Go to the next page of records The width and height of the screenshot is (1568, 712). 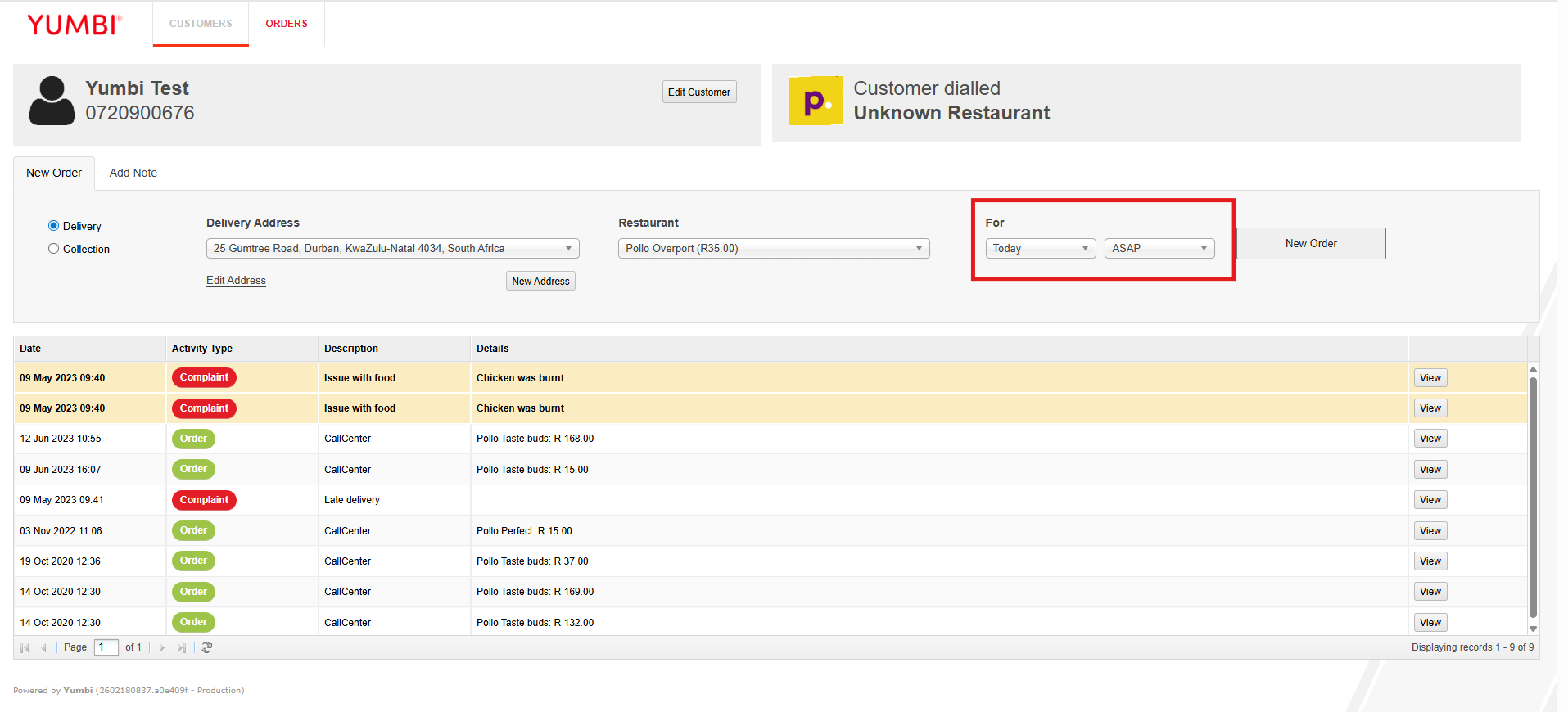[162, 647]
